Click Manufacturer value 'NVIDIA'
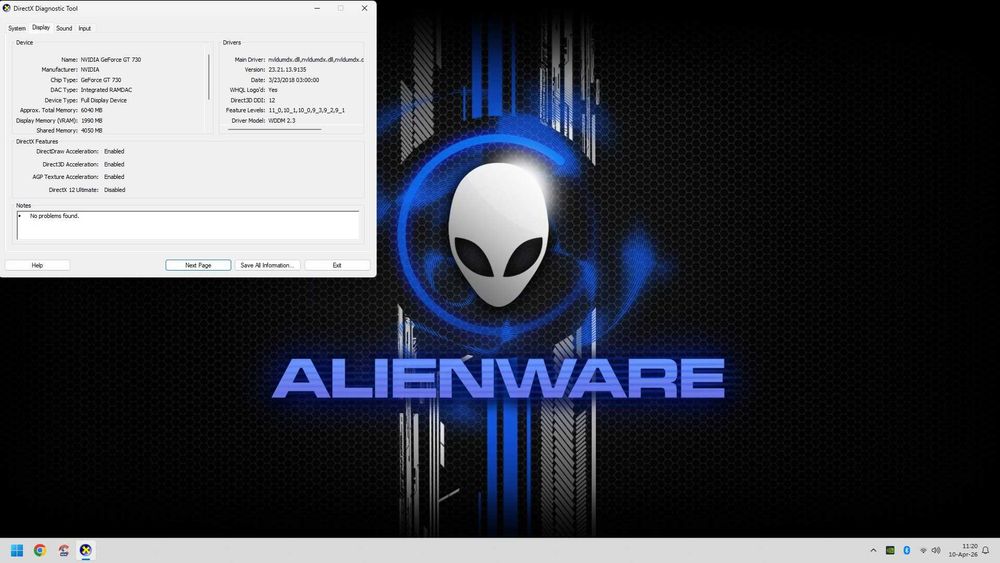This screenshot has width=1000, height=563. 90,69
